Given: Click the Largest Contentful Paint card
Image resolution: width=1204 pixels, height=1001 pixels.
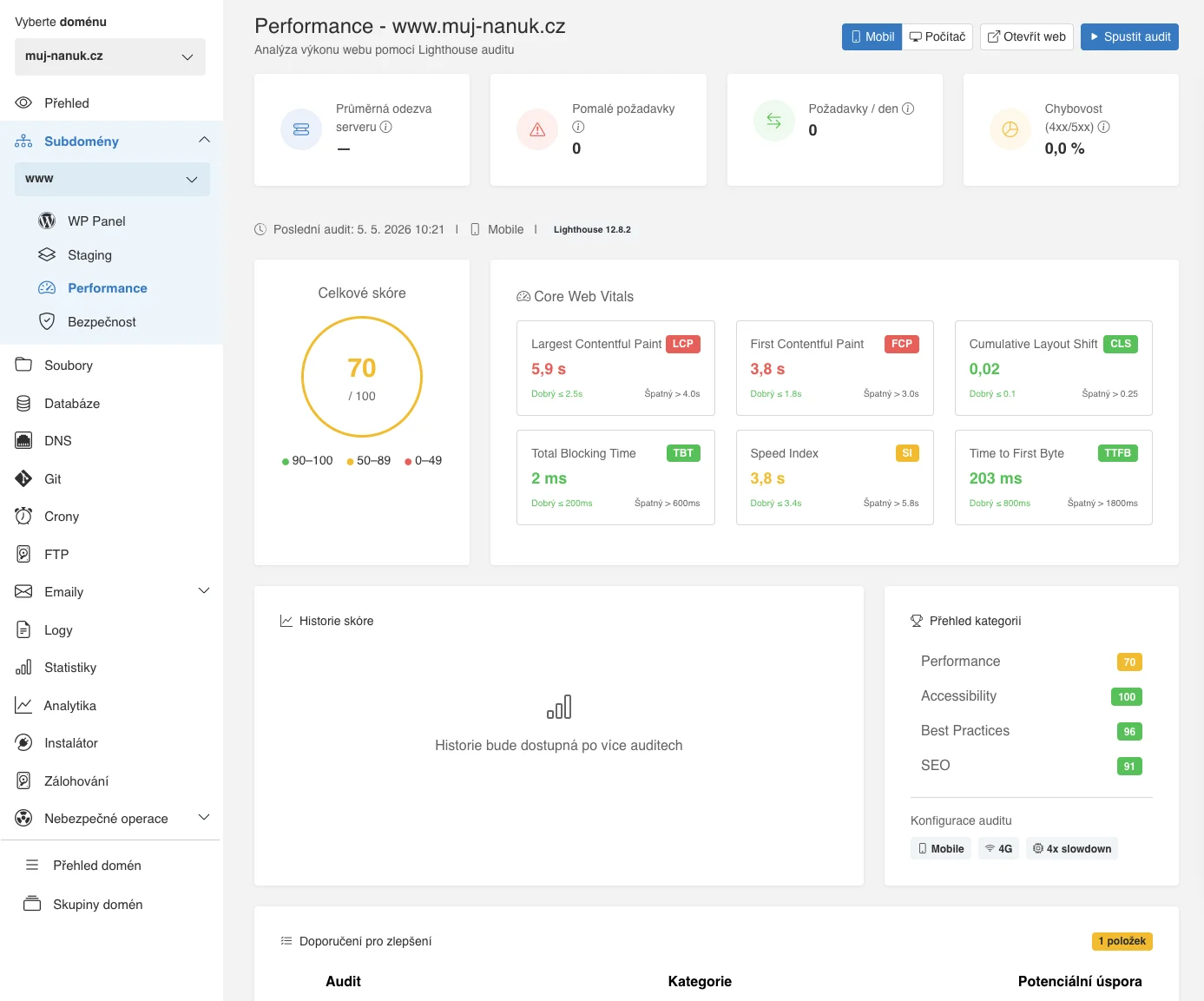Looking at the screenshot, I should pyautogui.click(x=615, y=368).
